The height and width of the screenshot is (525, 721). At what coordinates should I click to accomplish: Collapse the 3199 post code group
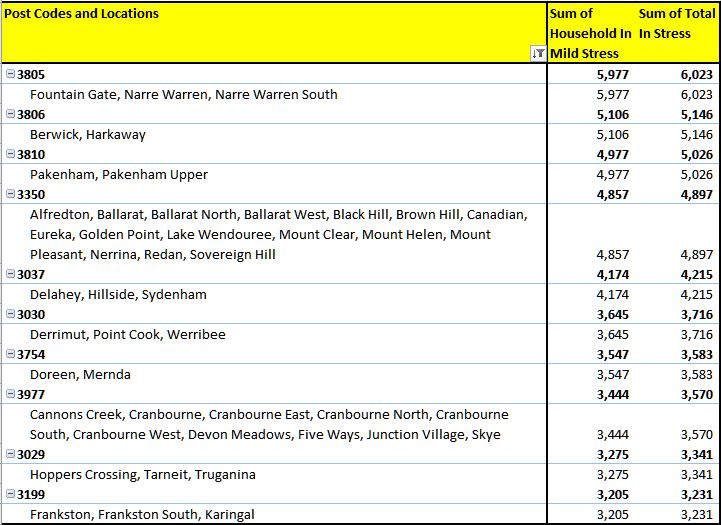10,494
